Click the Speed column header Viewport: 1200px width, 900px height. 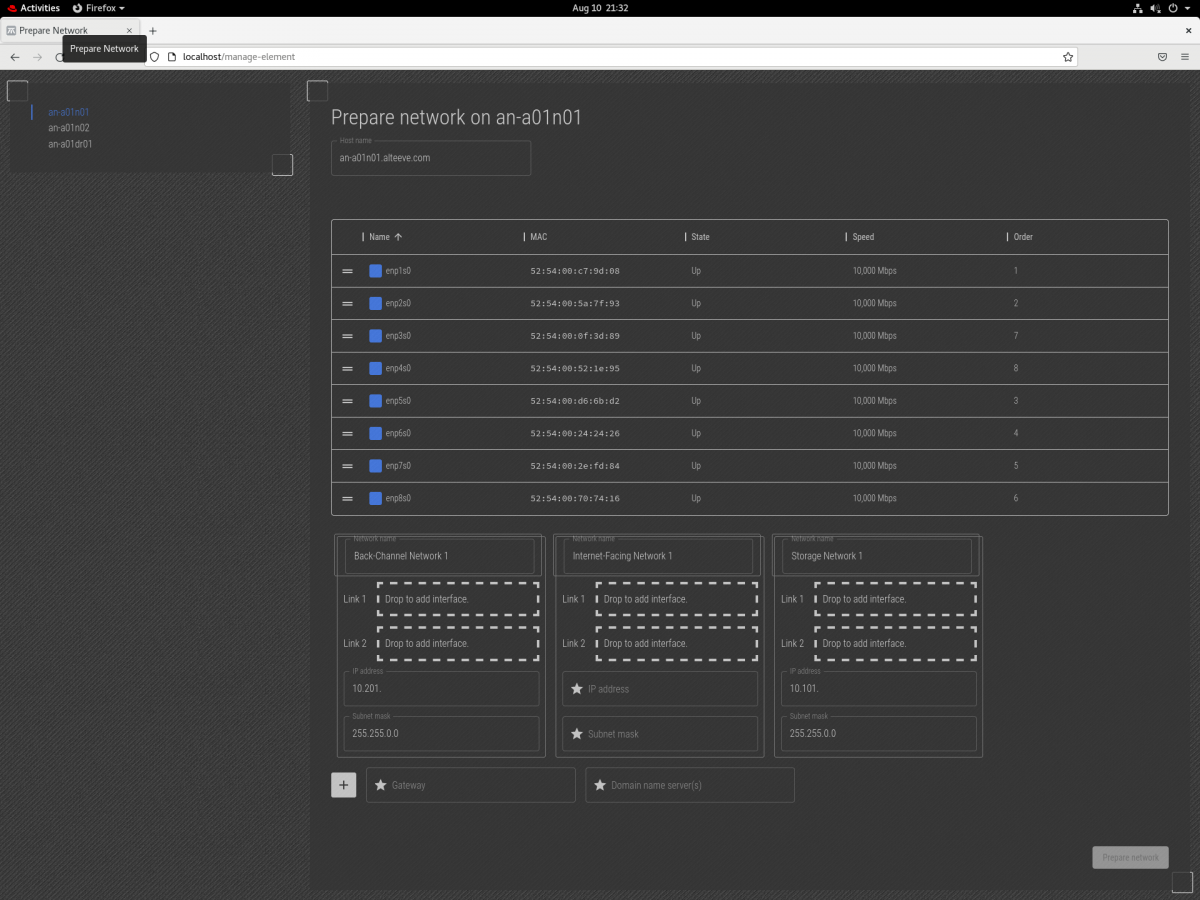(863, 237)
